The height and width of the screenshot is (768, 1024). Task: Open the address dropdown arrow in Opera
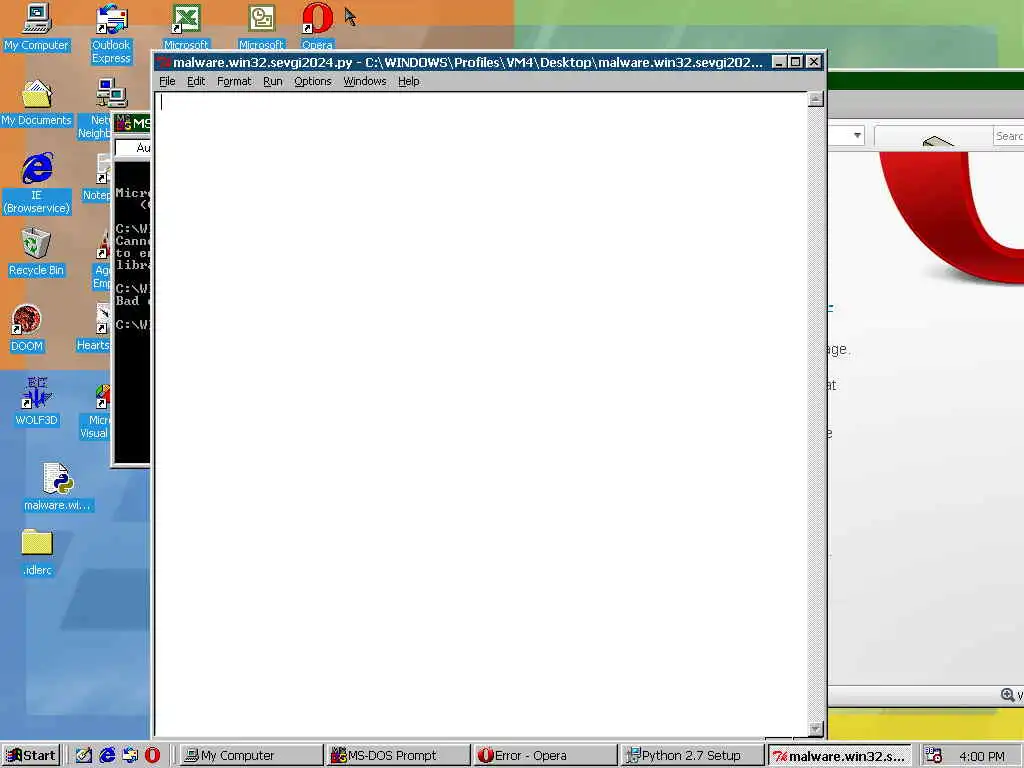(857, 136)
